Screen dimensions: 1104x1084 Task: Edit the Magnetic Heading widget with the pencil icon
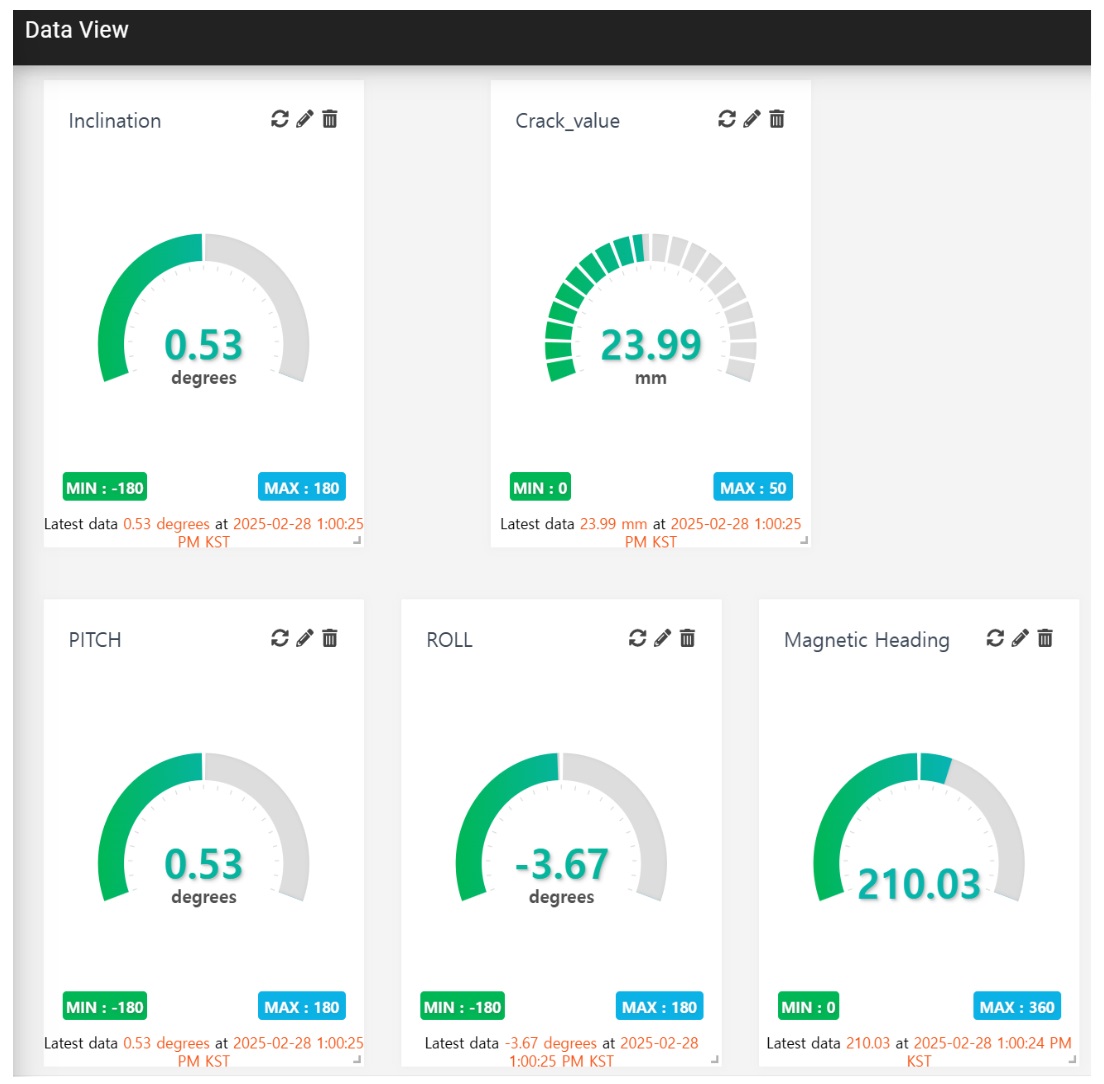pyautogui.click(x=1020, y=638)
